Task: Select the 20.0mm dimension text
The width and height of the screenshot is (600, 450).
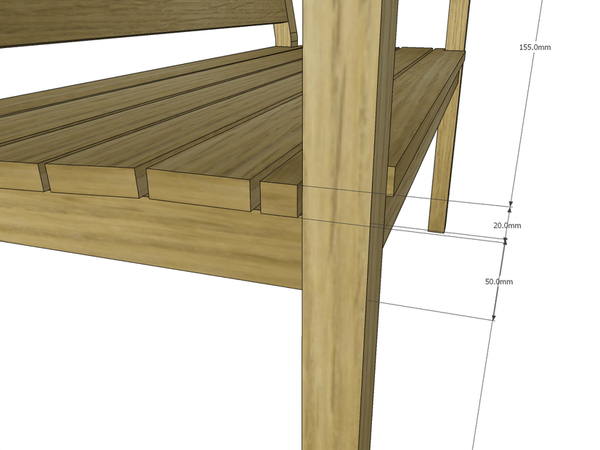Action: point(506,226)
